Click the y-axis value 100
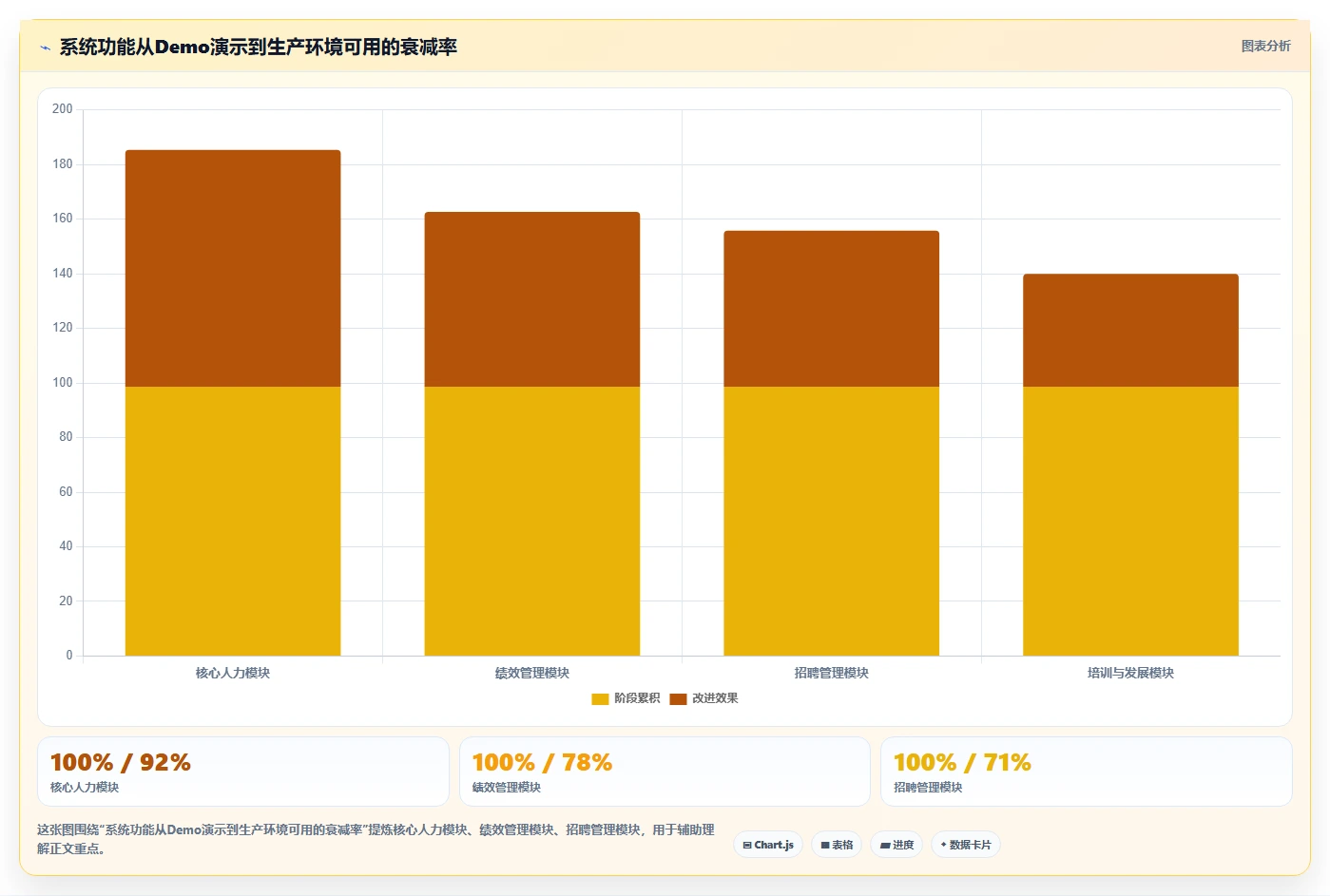Viewport: 1330px width, 896px height. (63, 383)
